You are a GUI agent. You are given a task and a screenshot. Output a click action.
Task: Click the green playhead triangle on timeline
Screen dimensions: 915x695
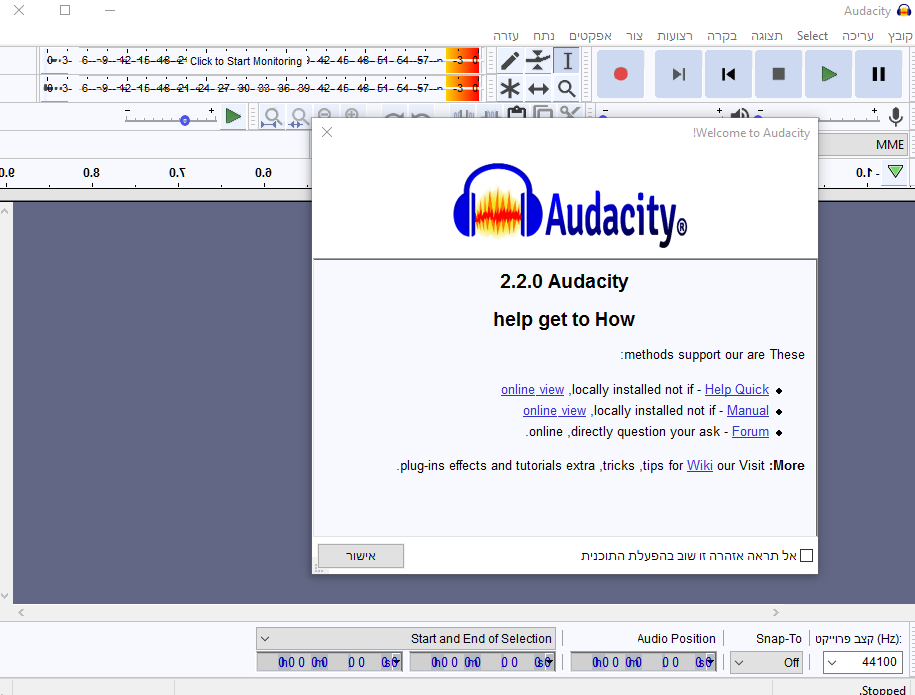coord(896,172)
